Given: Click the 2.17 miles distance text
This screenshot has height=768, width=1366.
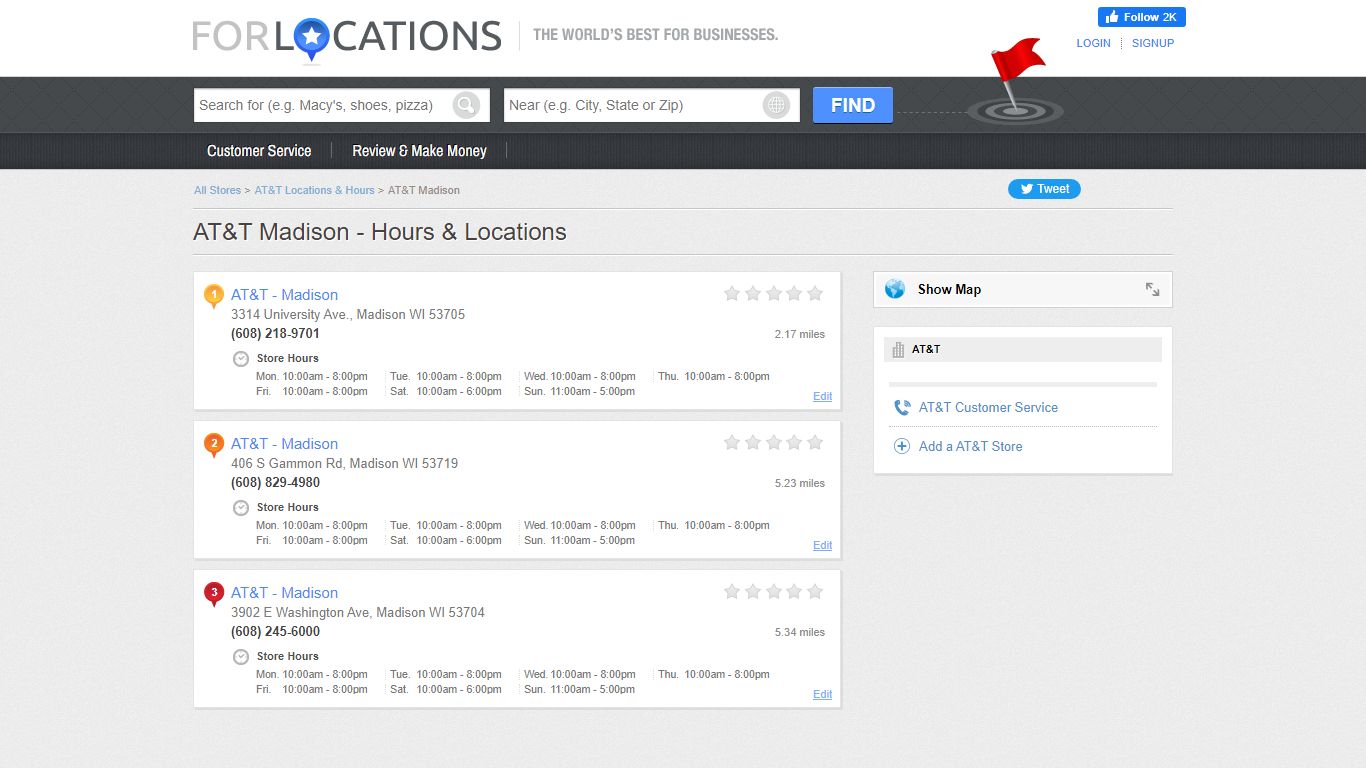Looking at the screenshot, I should pos(800,334).
